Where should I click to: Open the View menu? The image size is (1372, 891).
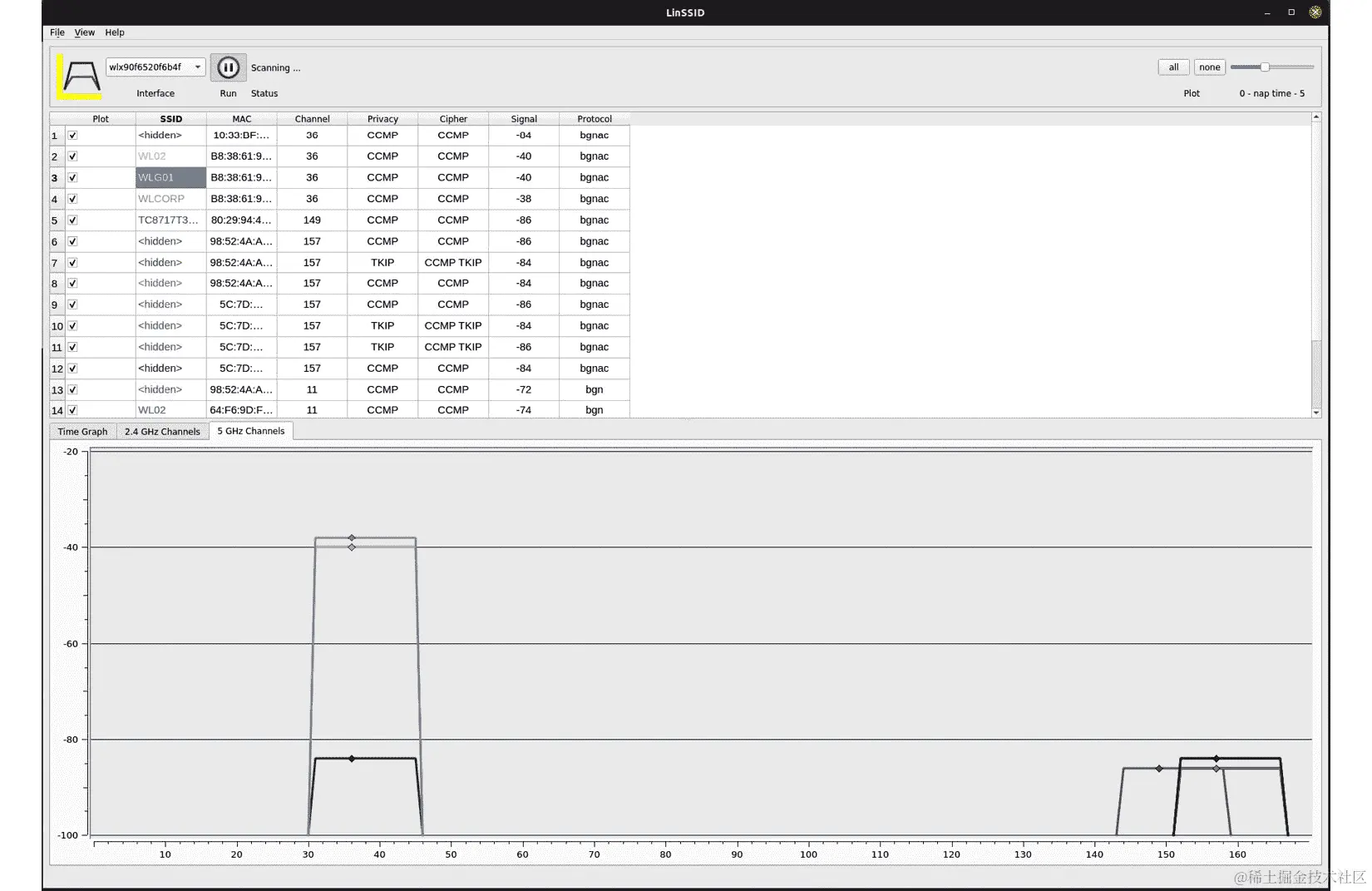tap(84, 32)
